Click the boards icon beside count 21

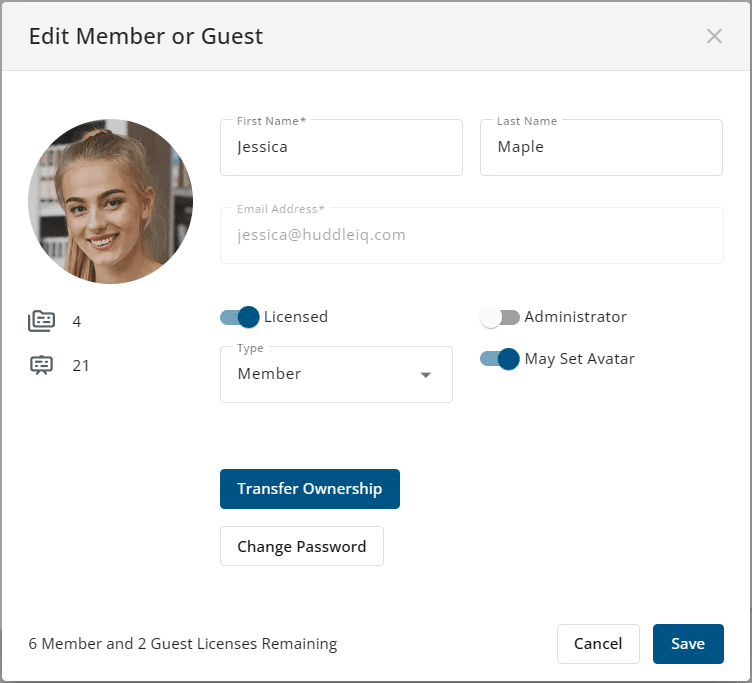tap(41, 365)
